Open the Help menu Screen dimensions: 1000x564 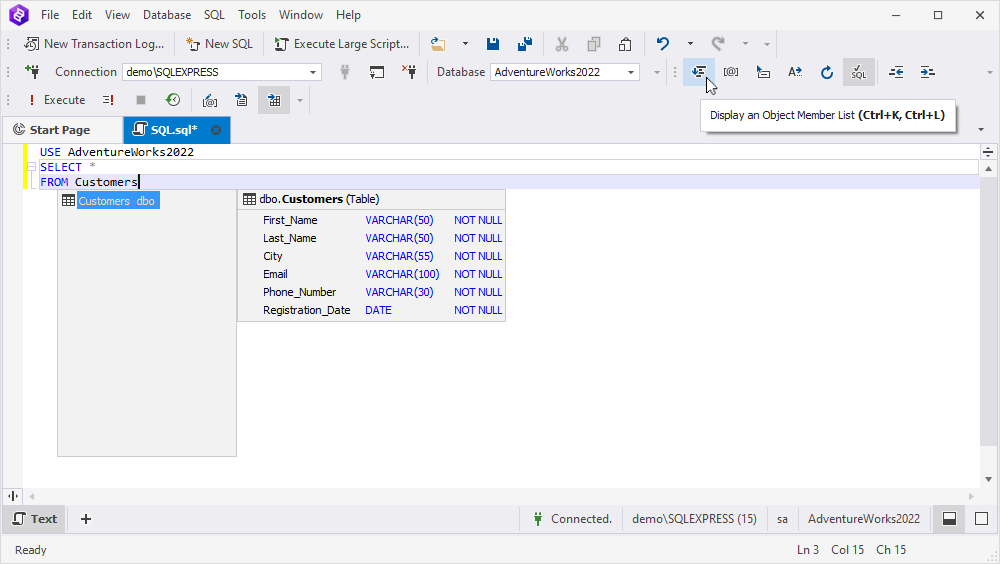coord(348,15)
